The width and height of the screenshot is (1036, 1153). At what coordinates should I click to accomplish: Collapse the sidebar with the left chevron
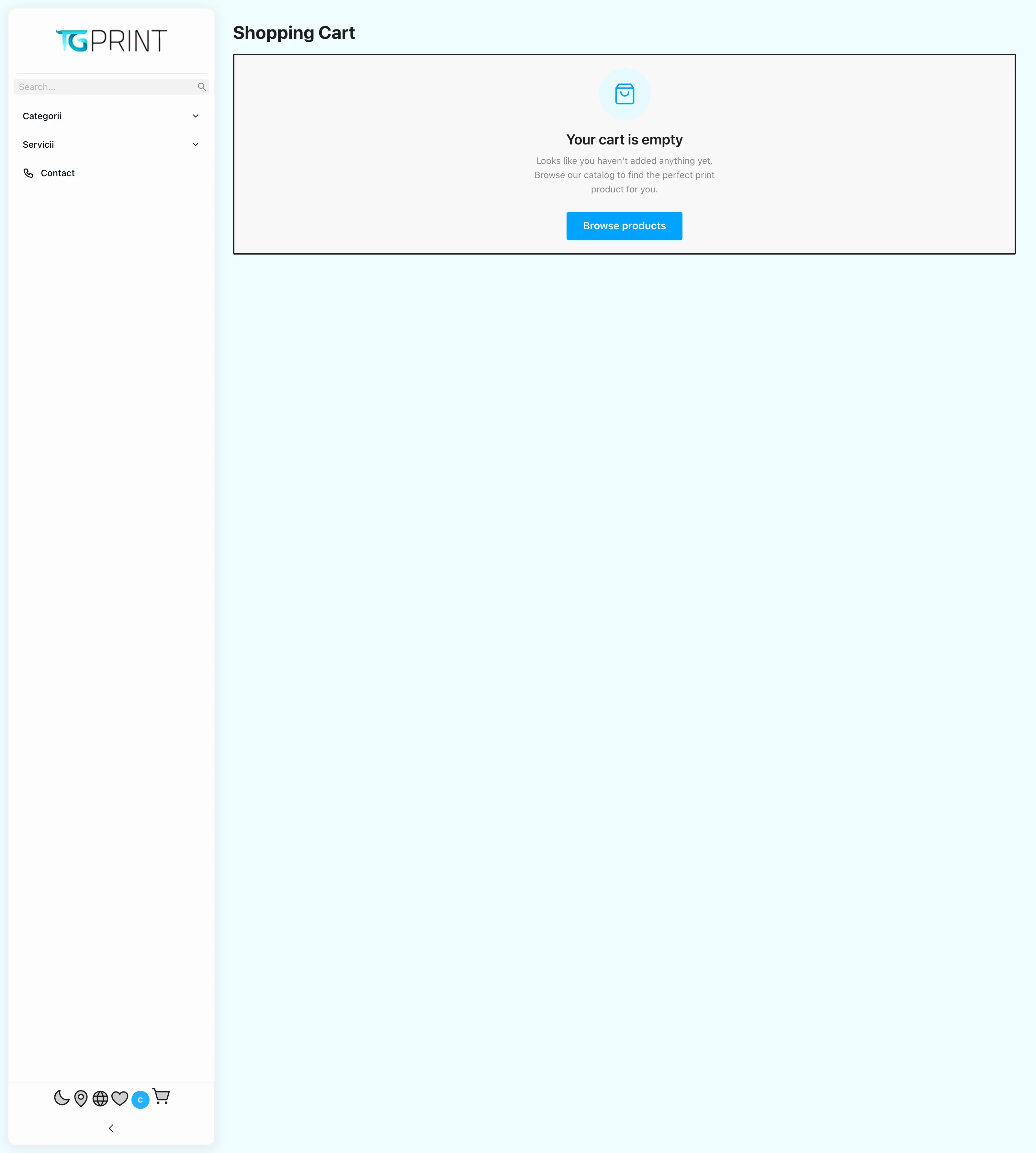click(x=111, y=1128)
